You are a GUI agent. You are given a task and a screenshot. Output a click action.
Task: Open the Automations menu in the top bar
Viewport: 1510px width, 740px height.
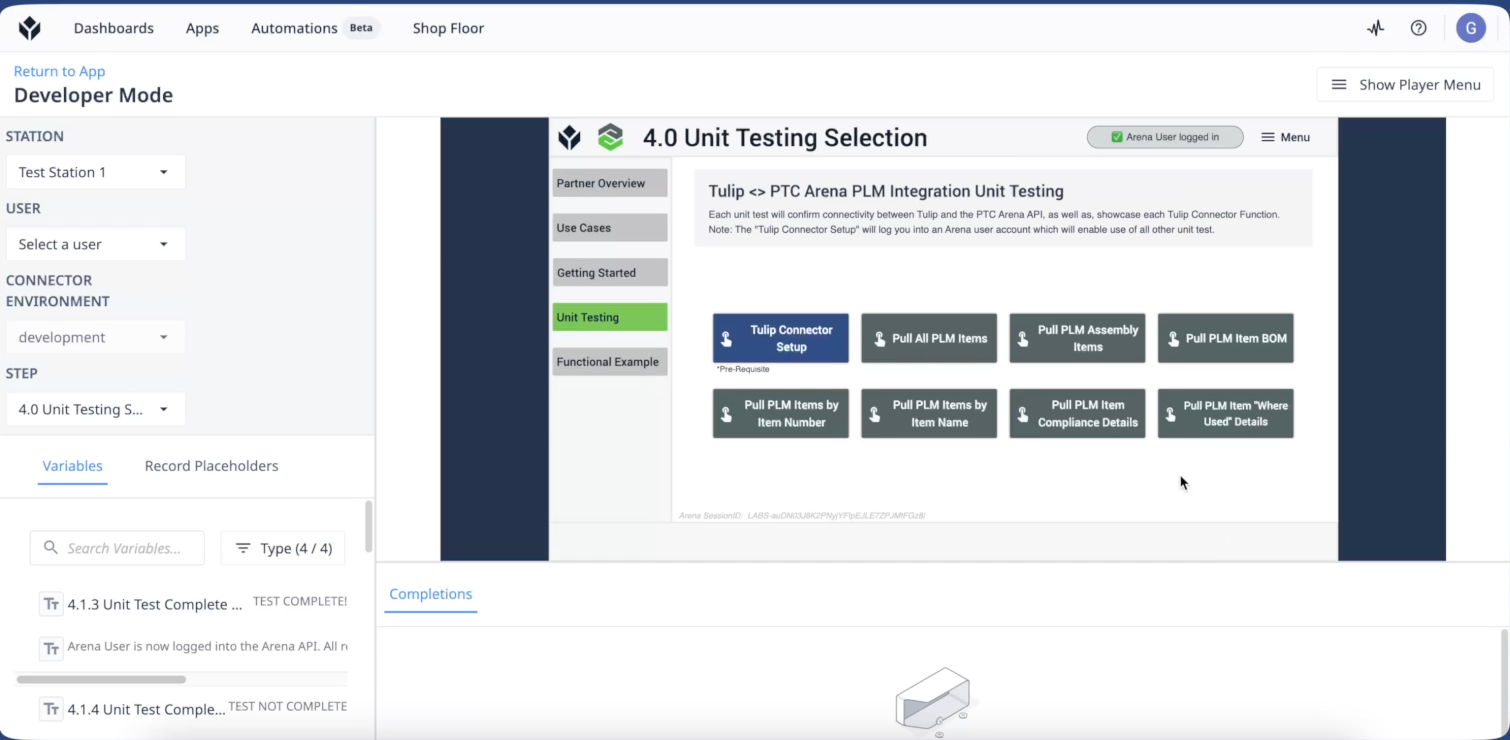point(294,28)
